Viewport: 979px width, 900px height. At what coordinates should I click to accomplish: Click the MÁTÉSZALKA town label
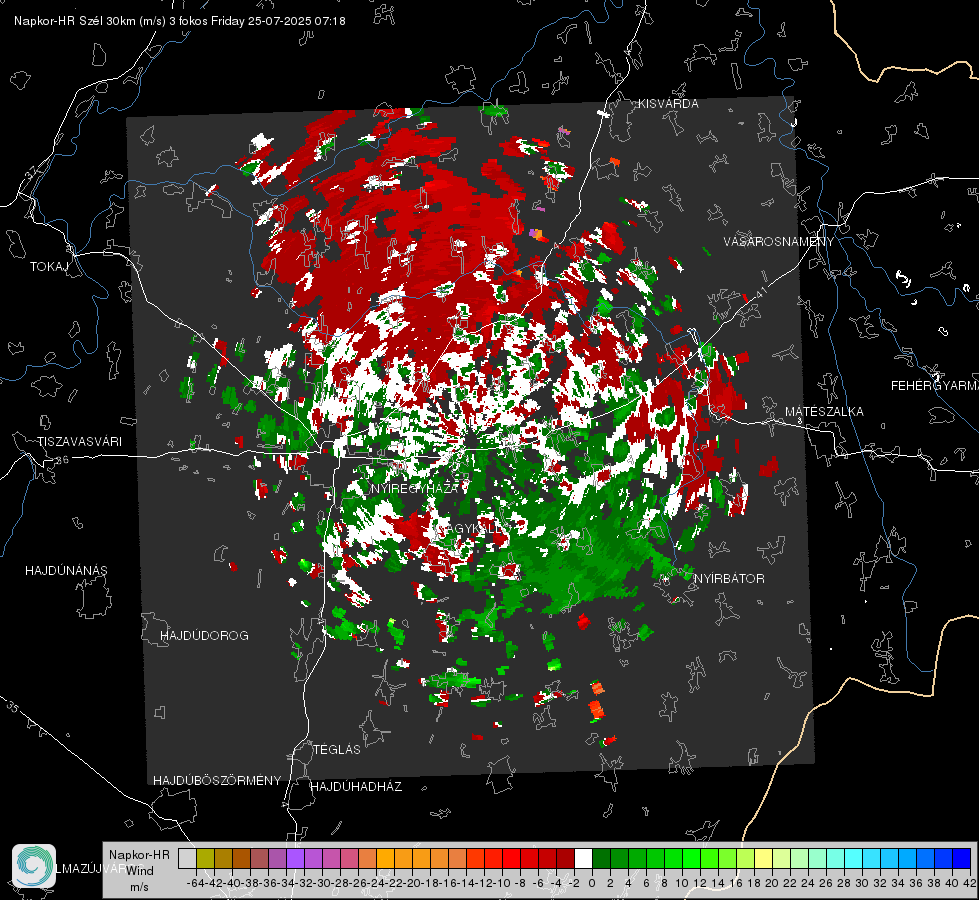824,412
